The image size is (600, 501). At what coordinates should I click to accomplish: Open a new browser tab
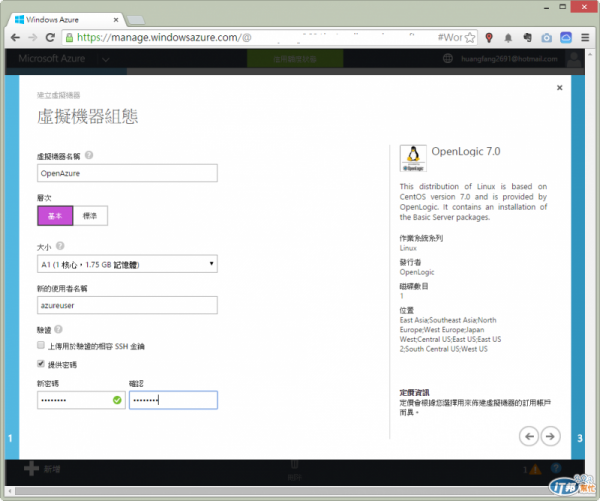click(x=135, y=20)
